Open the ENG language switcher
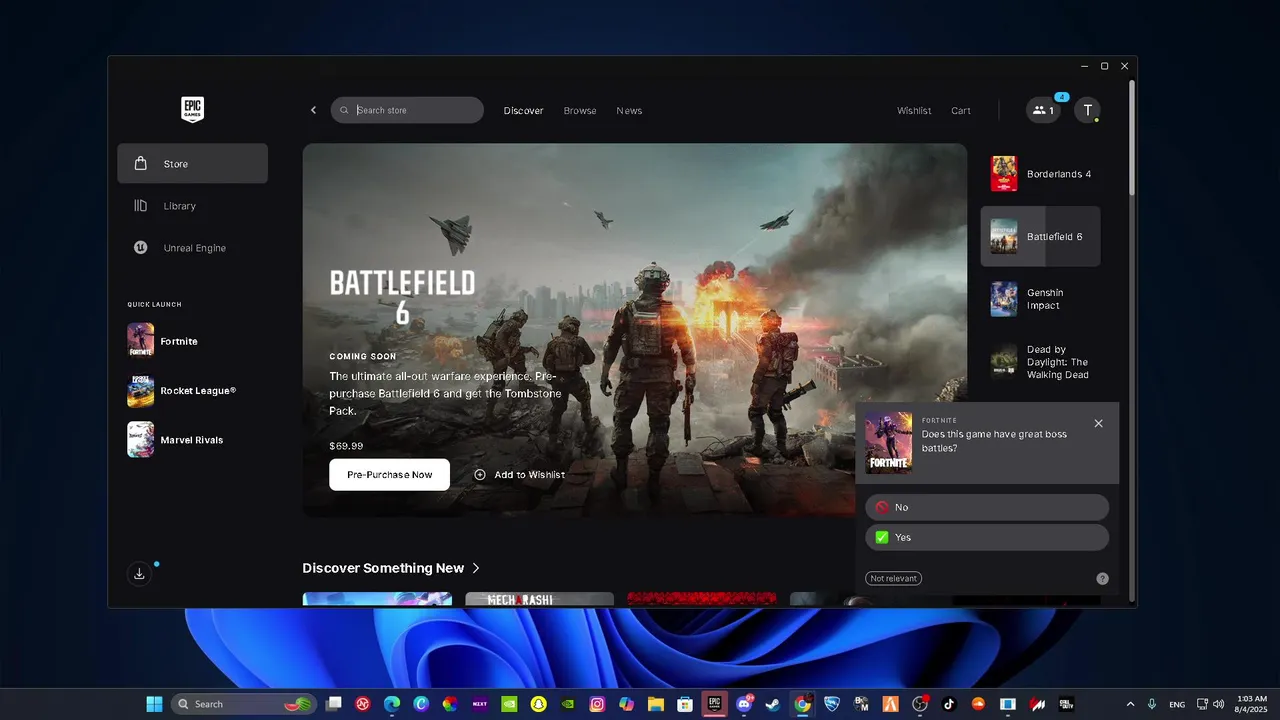 tap(1177, 704)
